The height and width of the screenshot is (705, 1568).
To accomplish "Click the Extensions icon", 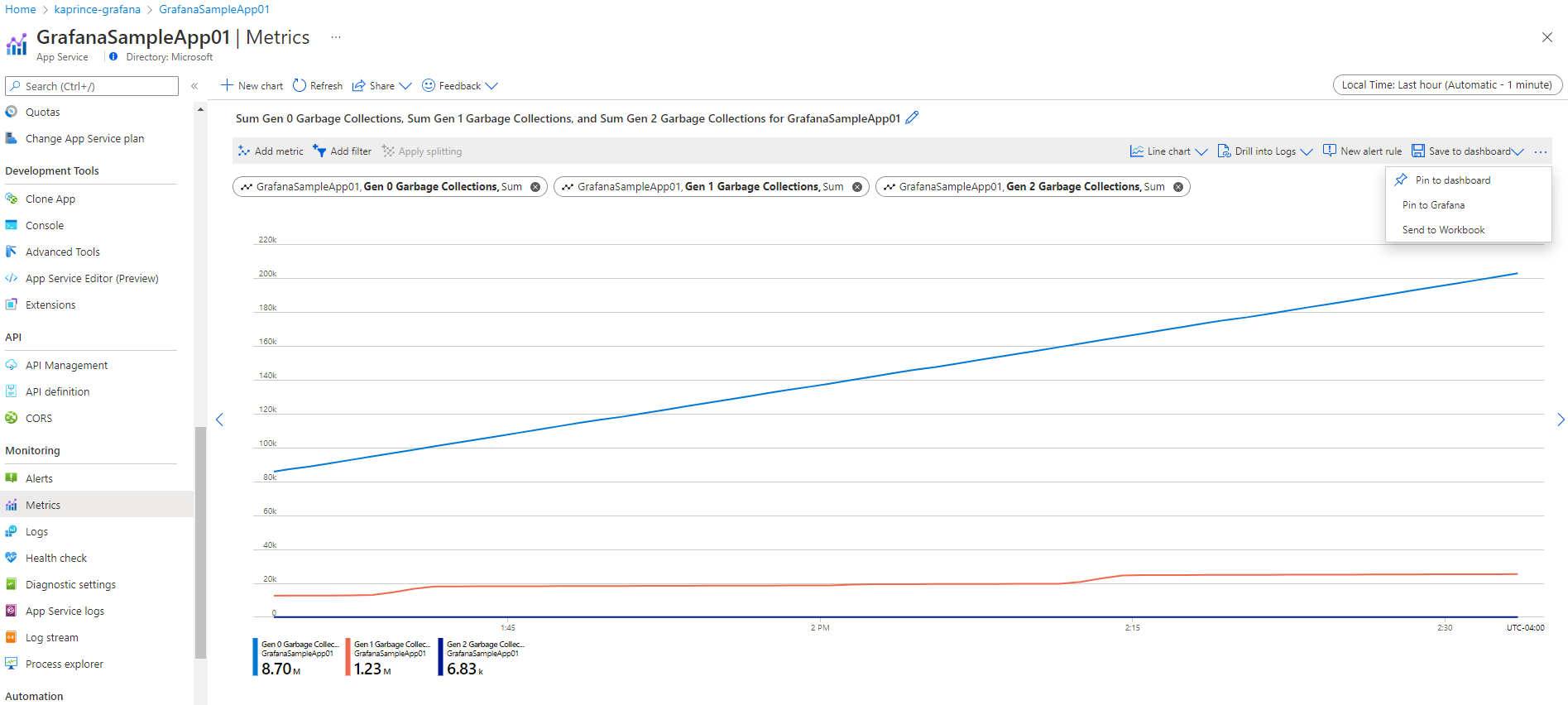I will [x=12, y=305].
